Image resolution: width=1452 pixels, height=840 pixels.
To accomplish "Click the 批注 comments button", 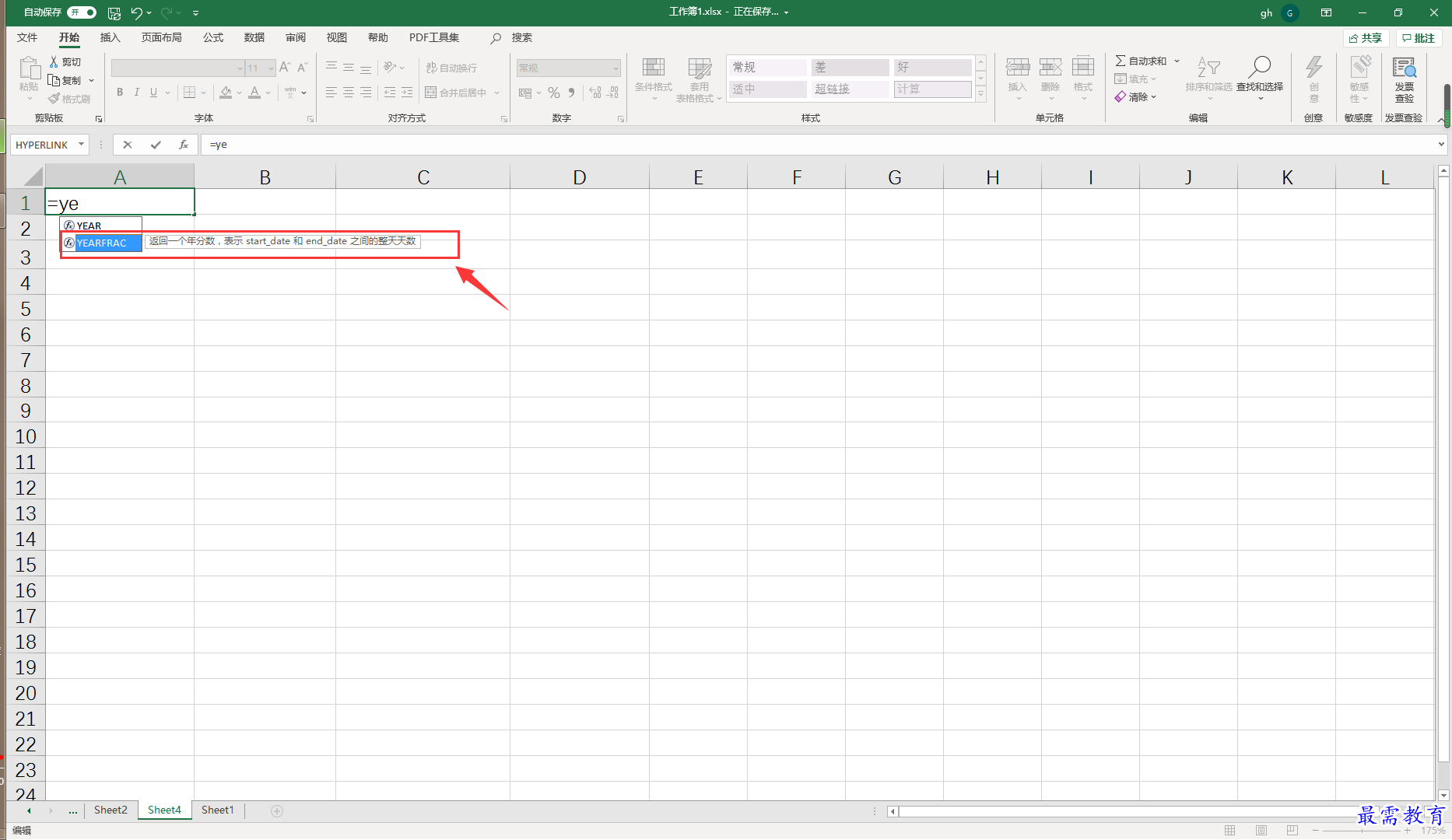I will click(x=1419, y=38).
